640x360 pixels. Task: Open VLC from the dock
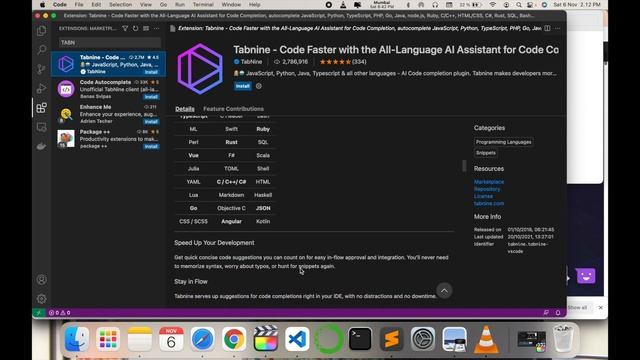point(486,339)
